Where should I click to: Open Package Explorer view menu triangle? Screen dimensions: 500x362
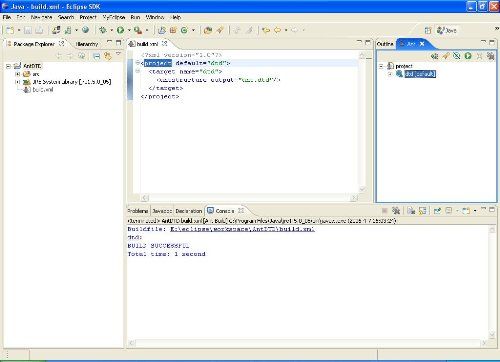(118, 54)
